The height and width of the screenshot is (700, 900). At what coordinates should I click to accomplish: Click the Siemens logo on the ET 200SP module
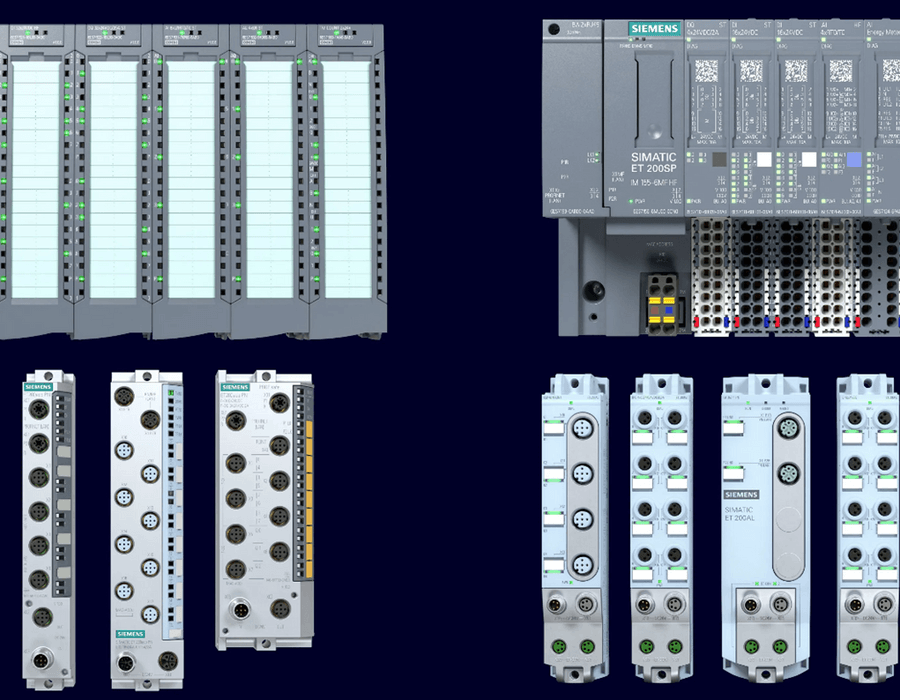652,29
